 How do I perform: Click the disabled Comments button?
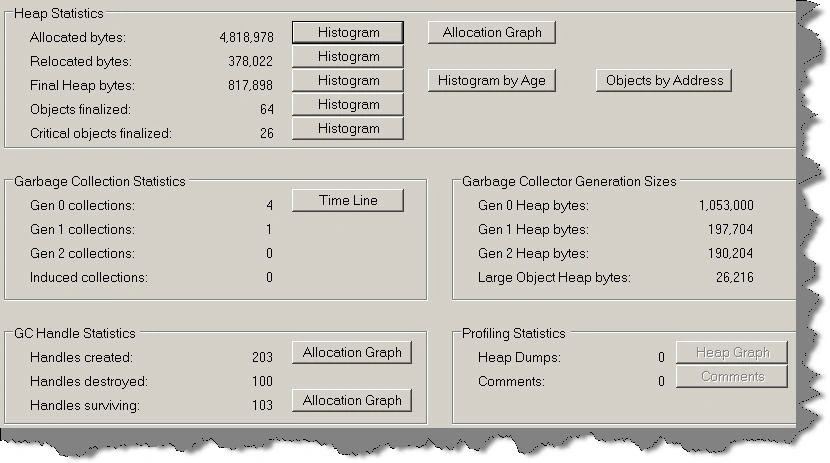pyautogui.click(x=732, y=377)
